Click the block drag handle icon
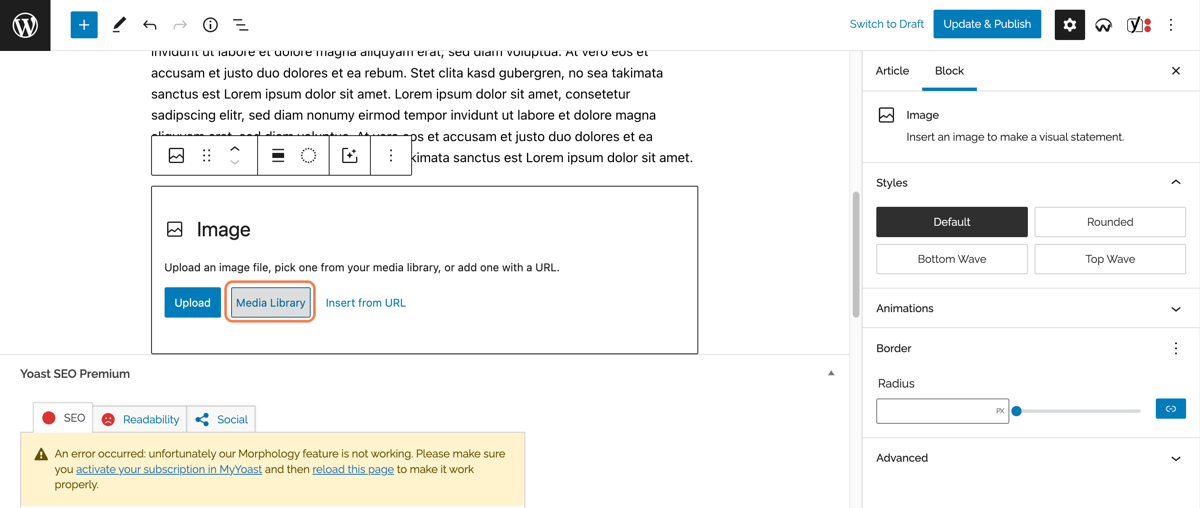The width and height of the screenshot is (1200, 508). tap(207, 156)
